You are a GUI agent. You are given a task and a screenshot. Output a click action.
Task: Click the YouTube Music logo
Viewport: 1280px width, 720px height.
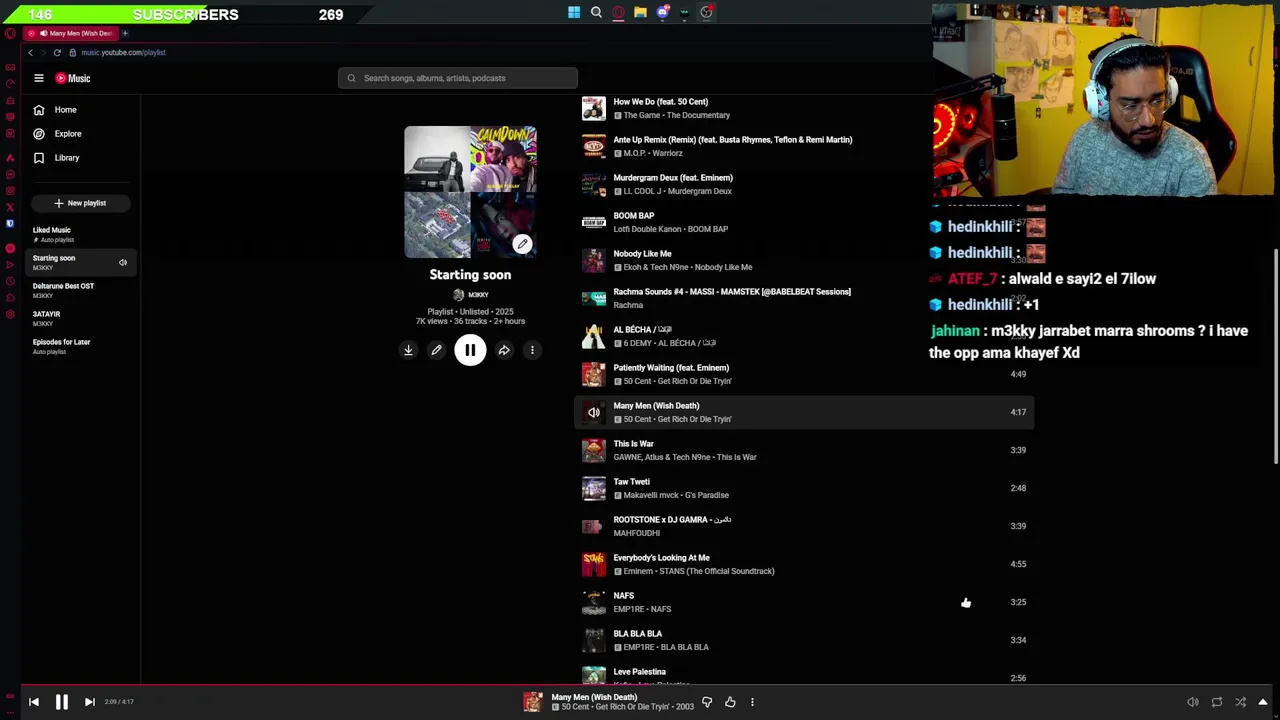click(72, 78)
